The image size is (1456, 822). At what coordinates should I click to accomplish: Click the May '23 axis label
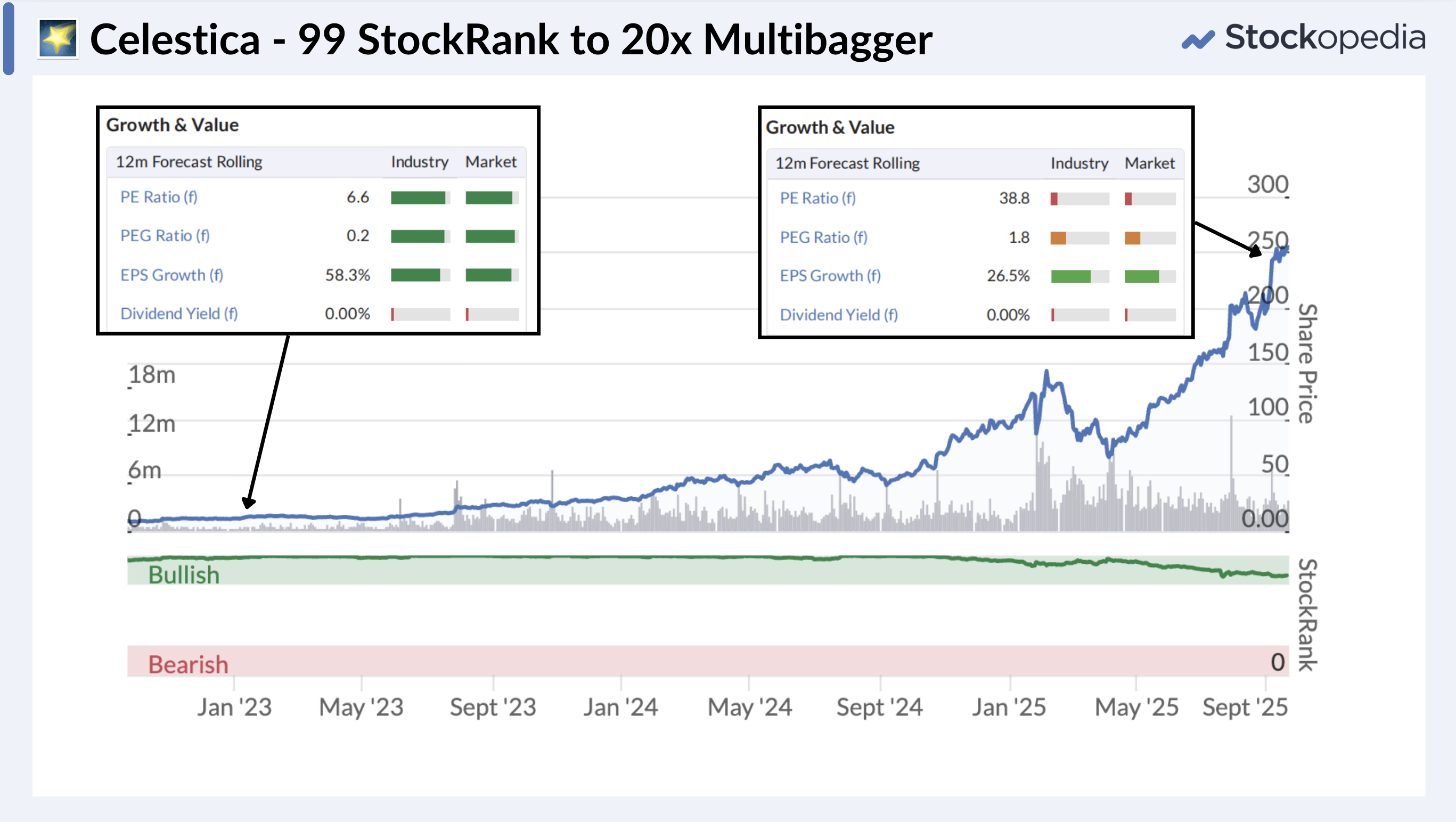coord(361,708)
